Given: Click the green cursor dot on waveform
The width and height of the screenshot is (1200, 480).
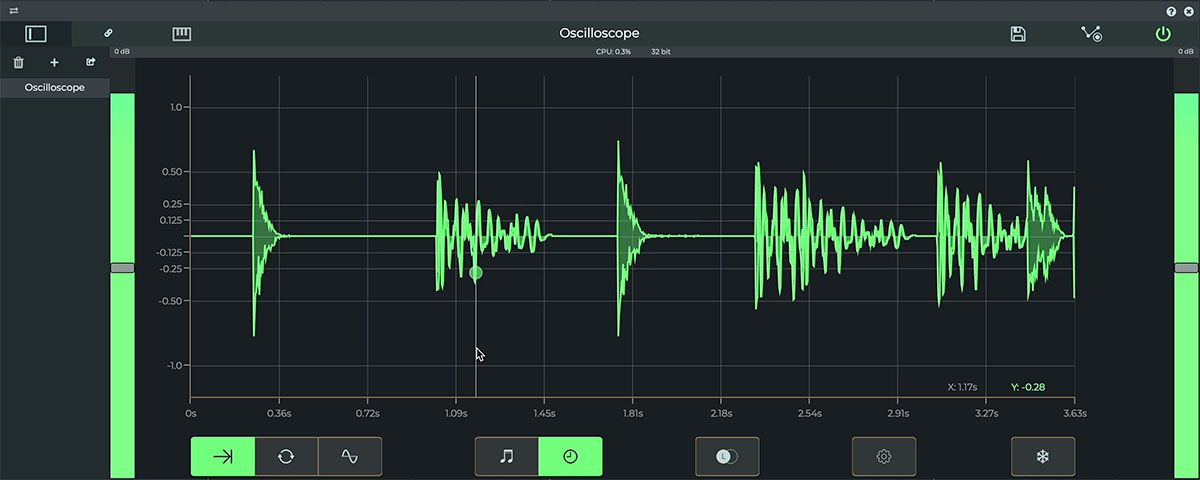Looking at the screenshot, I should 476,272.
